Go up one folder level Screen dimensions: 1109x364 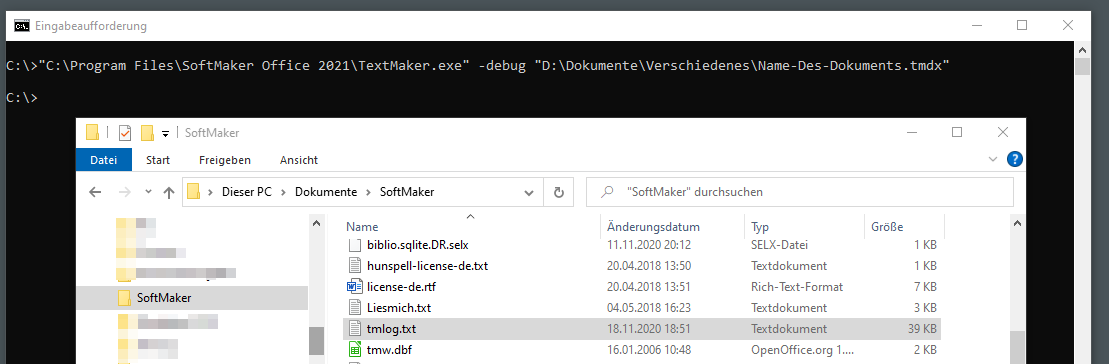click(x=168, y=192)
